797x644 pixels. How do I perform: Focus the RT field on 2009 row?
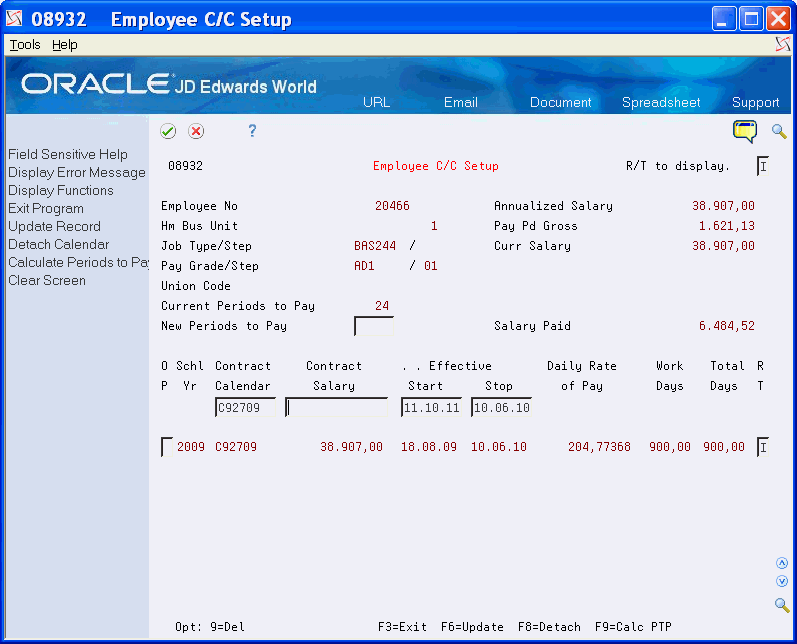[x=762, y=447]
